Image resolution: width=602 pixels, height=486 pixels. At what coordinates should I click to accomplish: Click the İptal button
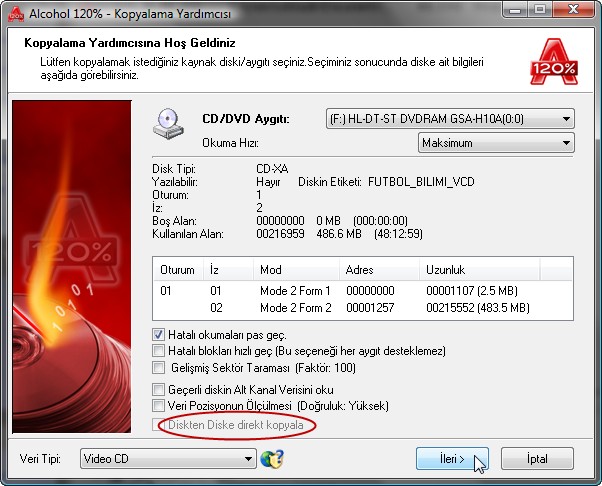(537, 459)
